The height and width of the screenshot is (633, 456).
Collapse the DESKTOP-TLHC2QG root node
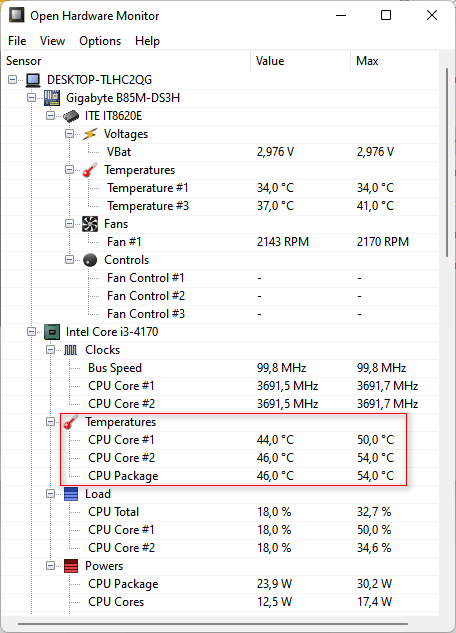click(13, 80)
